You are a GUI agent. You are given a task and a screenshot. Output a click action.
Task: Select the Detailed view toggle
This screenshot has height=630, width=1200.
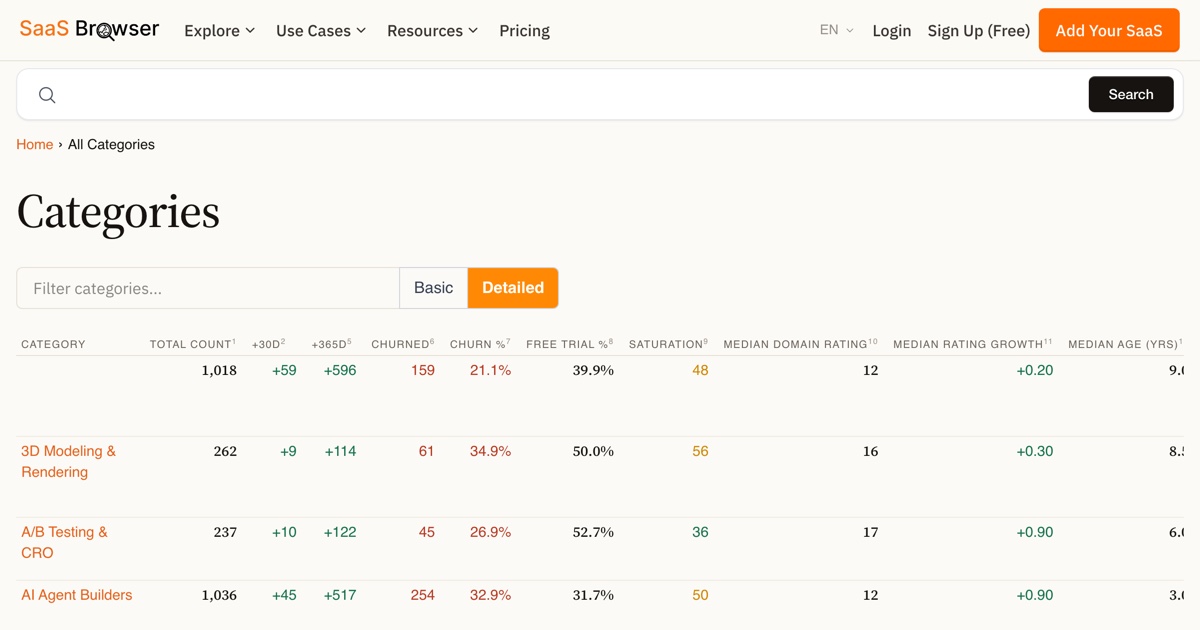click(x=513, y=288)
